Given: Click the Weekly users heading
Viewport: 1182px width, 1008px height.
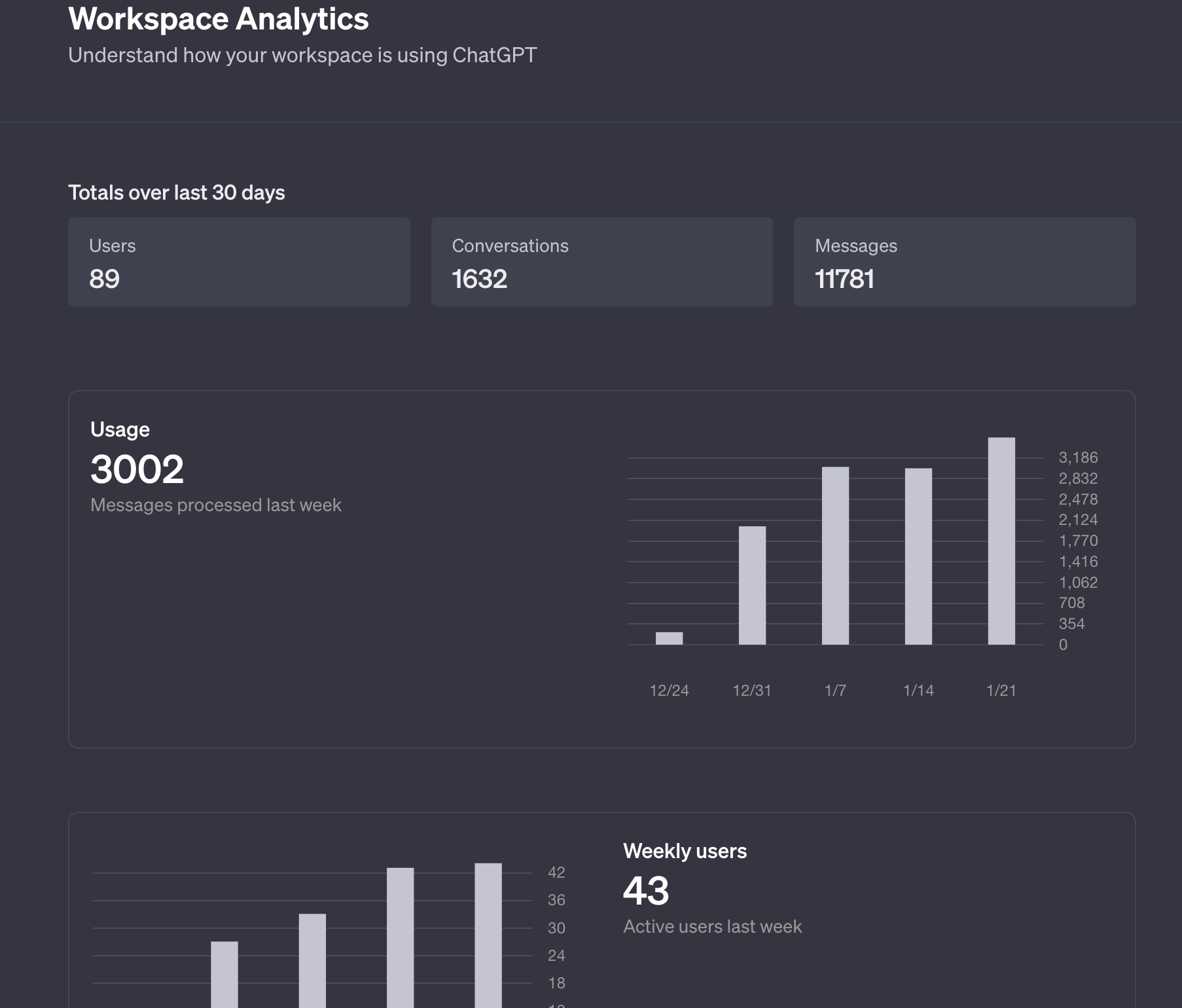Looking at the screenshot, I should (x=685, y=851).
